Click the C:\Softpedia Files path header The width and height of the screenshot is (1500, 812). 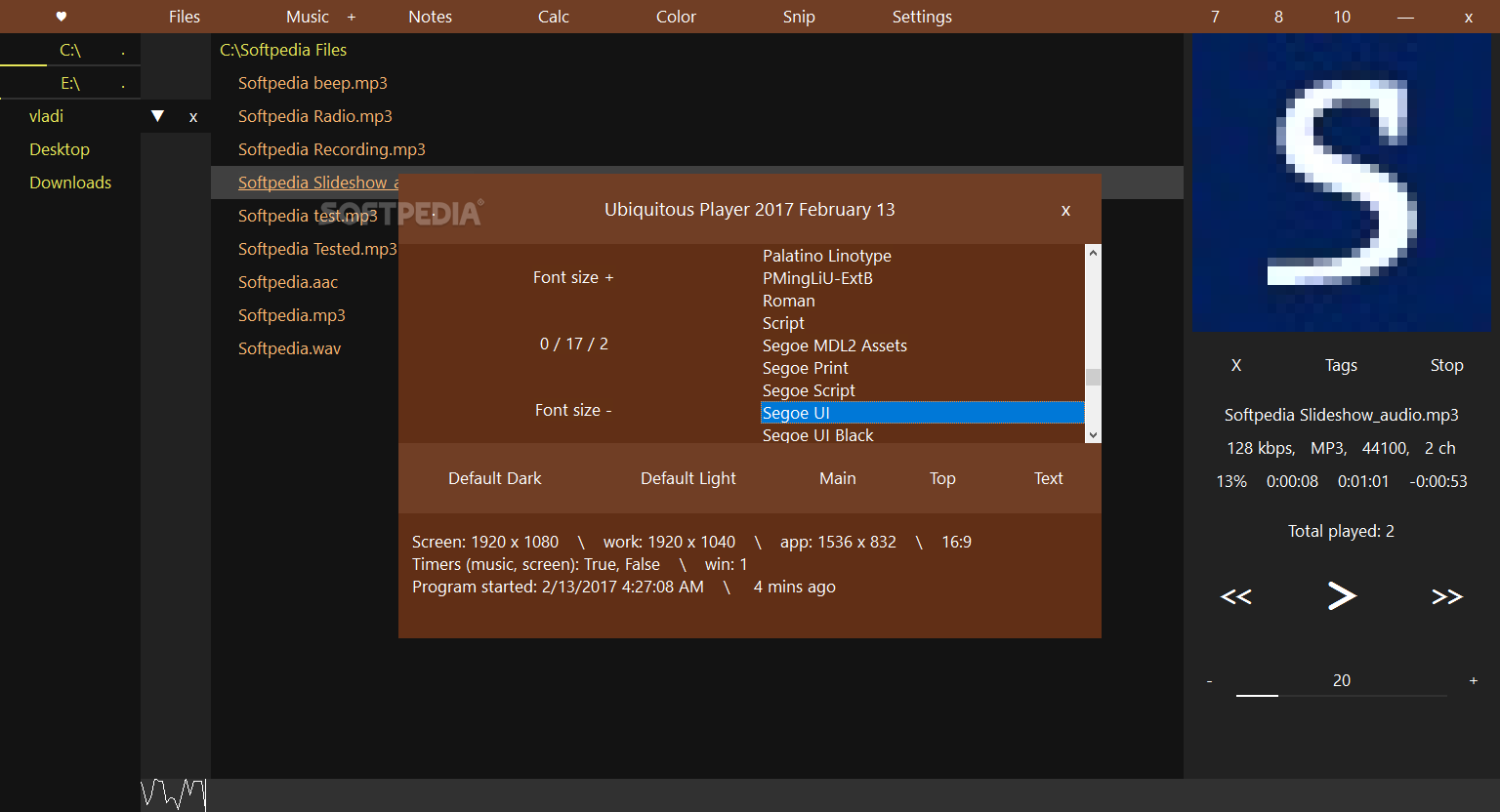point(283,50)
